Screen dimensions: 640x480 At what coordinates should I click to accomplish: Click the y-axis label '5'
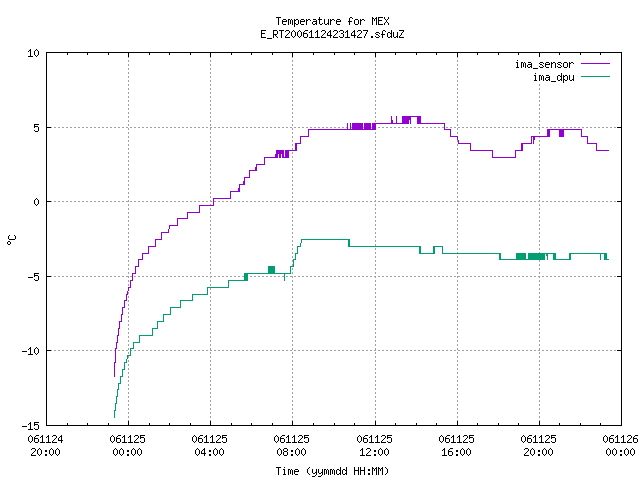pos(37,128)
